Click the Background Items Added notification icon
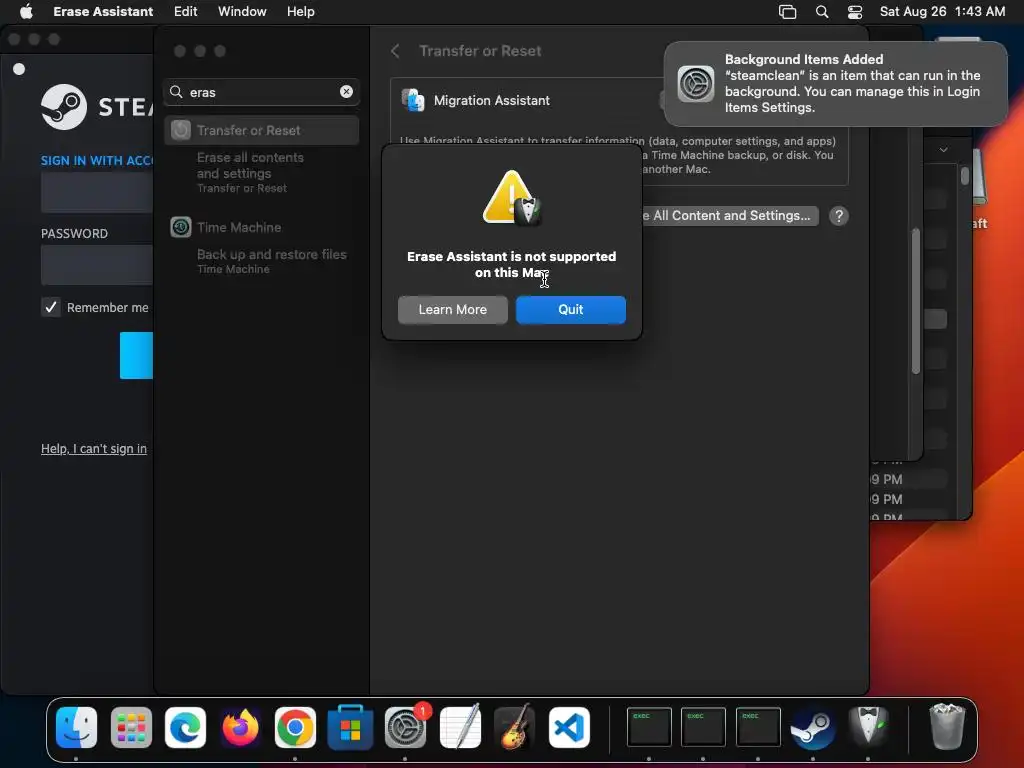The image size is (1024, 768). 696,84
